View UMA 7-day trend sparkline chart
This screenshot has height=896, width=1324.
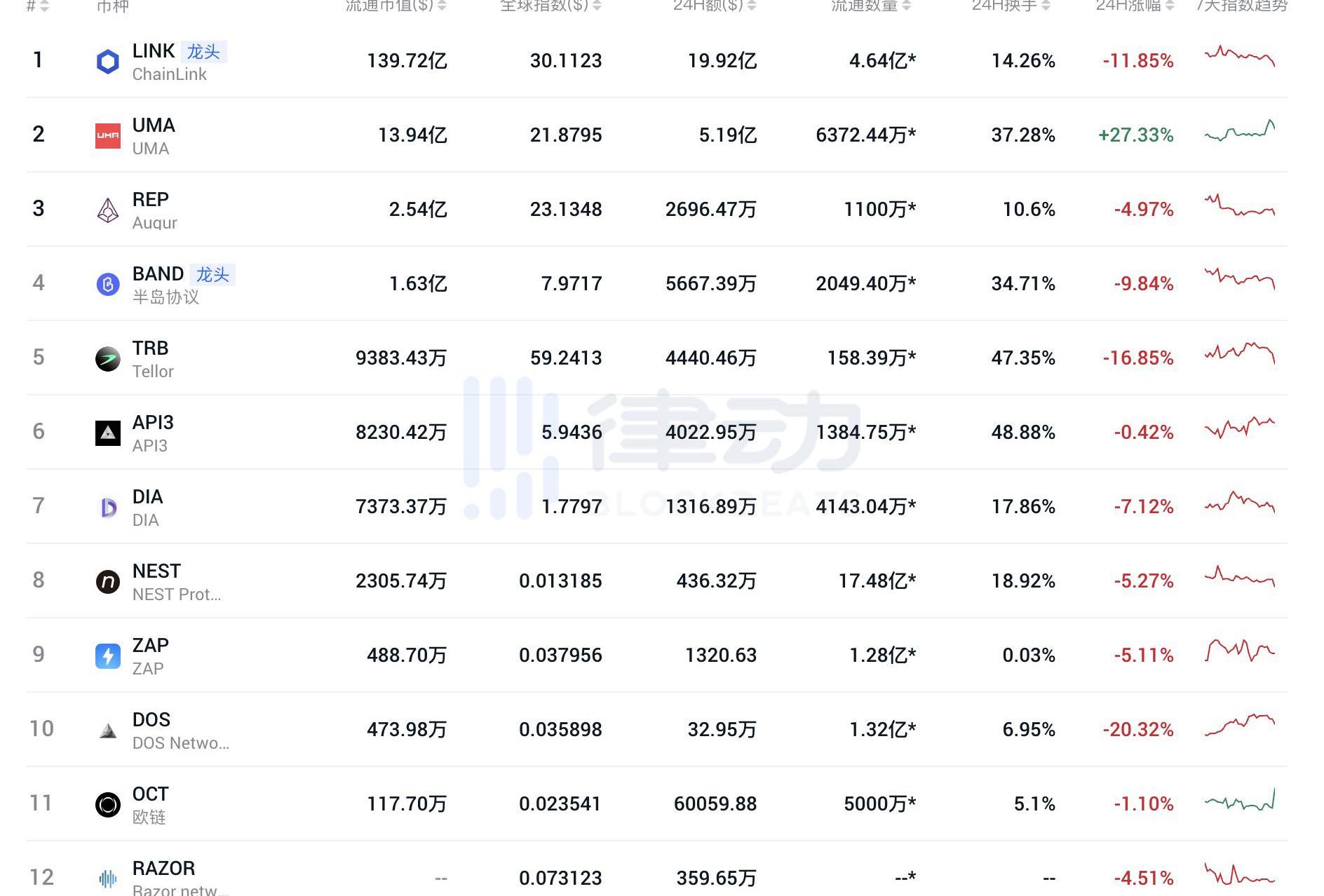1239,132
